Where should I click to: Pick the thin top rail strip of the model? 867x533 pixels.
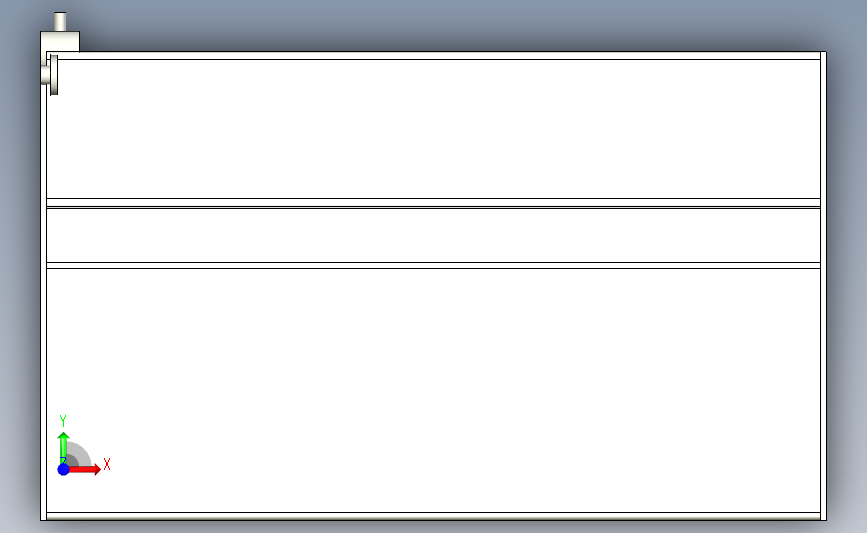(434, 56)
